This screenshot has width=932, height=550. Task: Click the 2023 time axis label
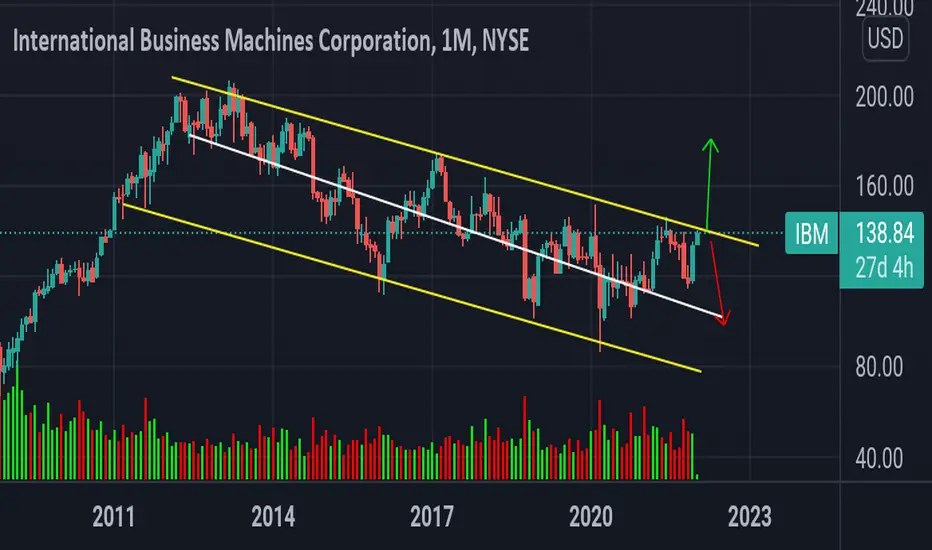pyautogui.click(x=750, y=517)
